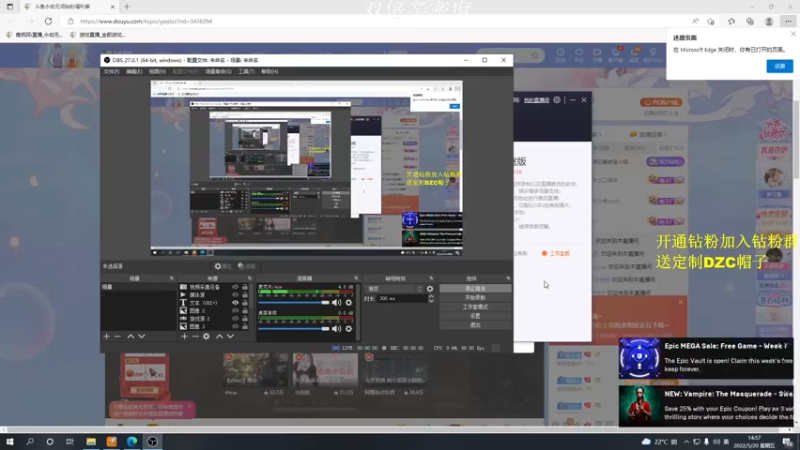
Task: Open 麦克风/Aux audio settings gear
Action: (349, 303)
